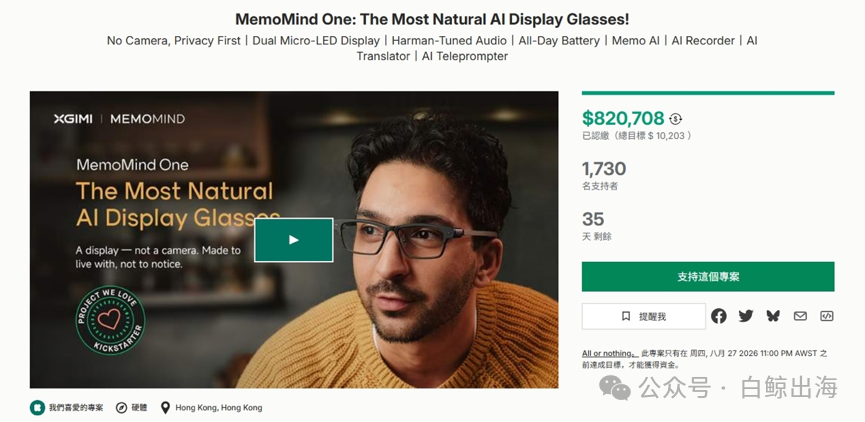Click the Hong Kong location pin
The image size is (865, 422).
pos(165,408)
